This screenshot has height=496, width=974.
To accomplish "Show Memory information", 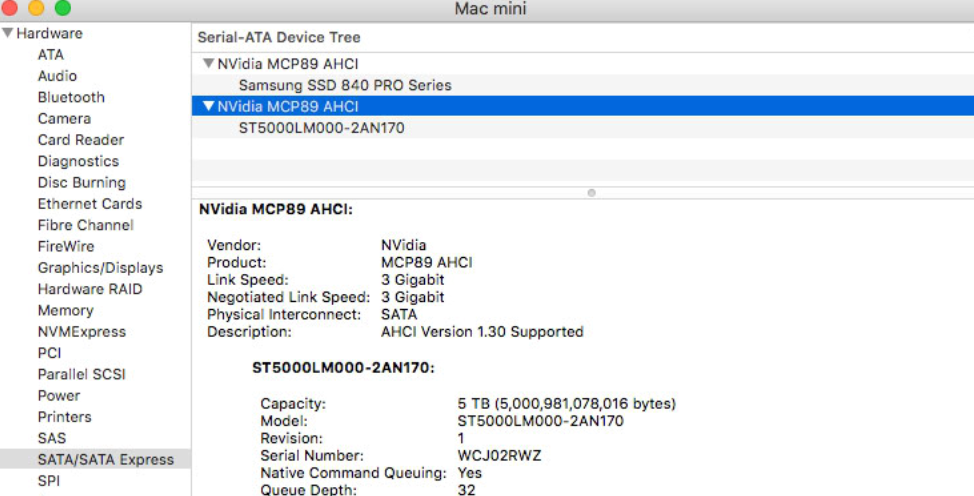I will (x=65, y=310).
